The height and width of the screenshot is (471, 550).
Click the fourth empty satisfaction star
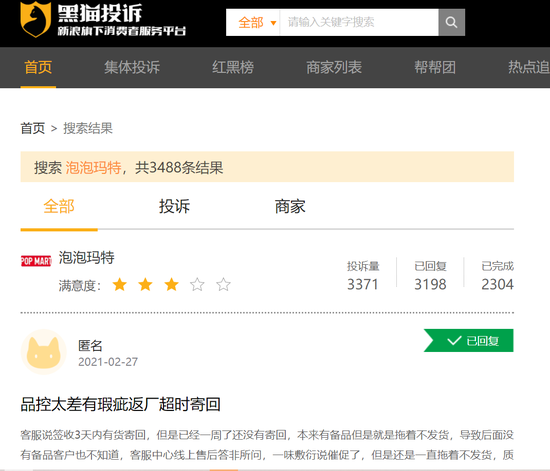197,284
